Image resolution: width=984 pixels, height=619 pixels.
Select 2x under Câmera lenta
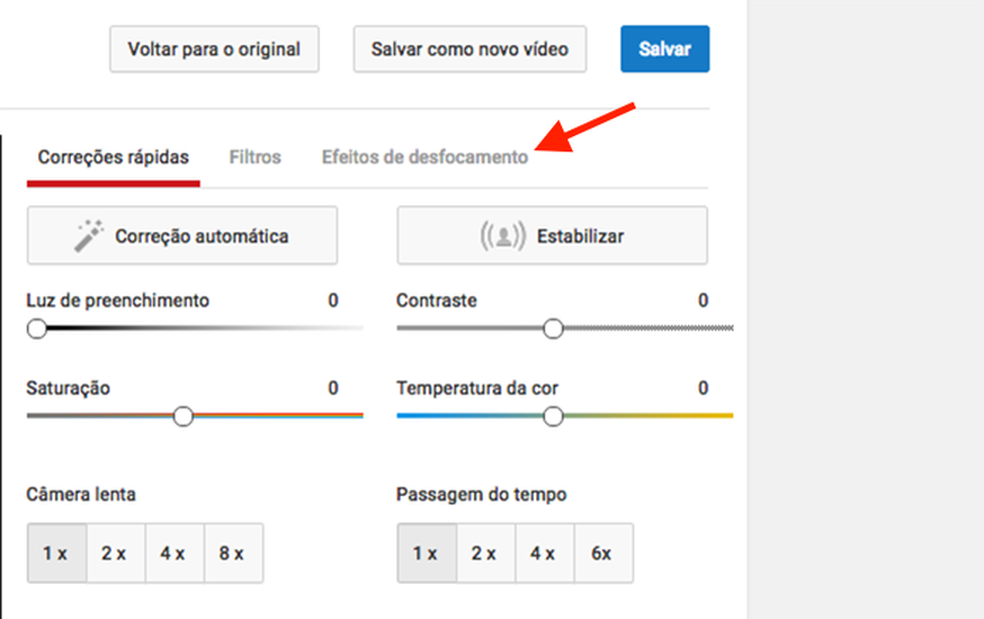(x=115, y=552)
